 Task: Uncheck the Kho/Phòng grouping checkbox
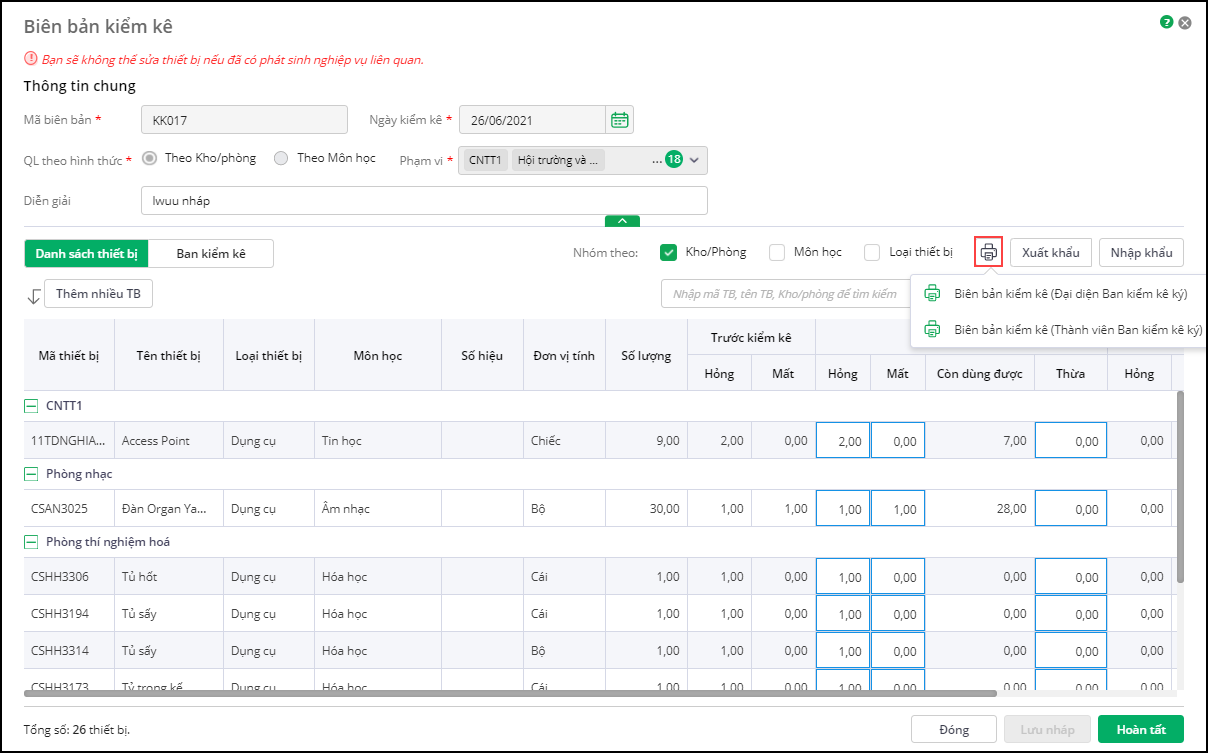(669, 252)
